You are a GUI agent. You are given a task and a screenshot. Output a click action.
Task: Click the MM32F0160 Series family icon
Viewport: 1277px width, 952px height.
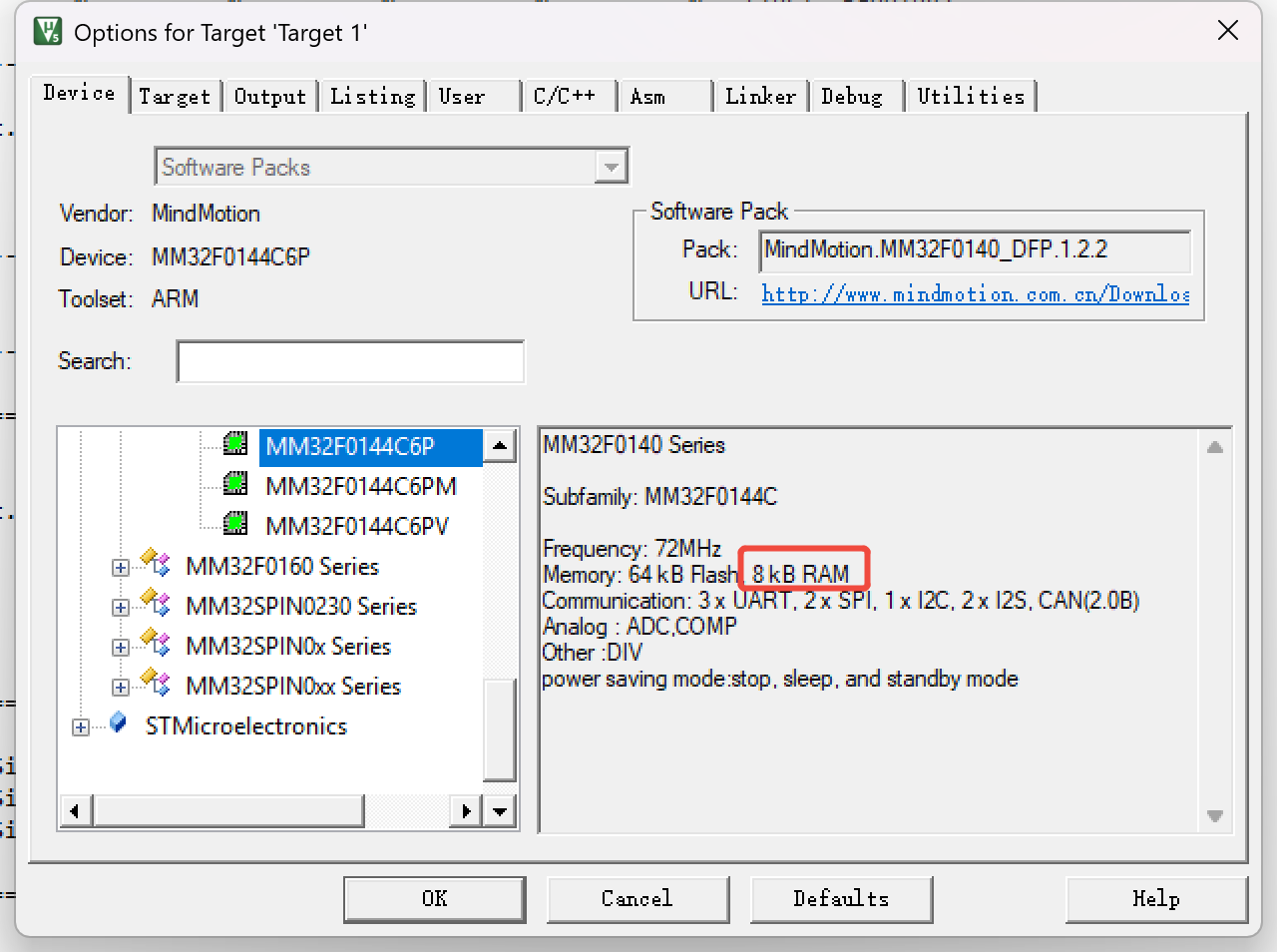pos(156,564)
